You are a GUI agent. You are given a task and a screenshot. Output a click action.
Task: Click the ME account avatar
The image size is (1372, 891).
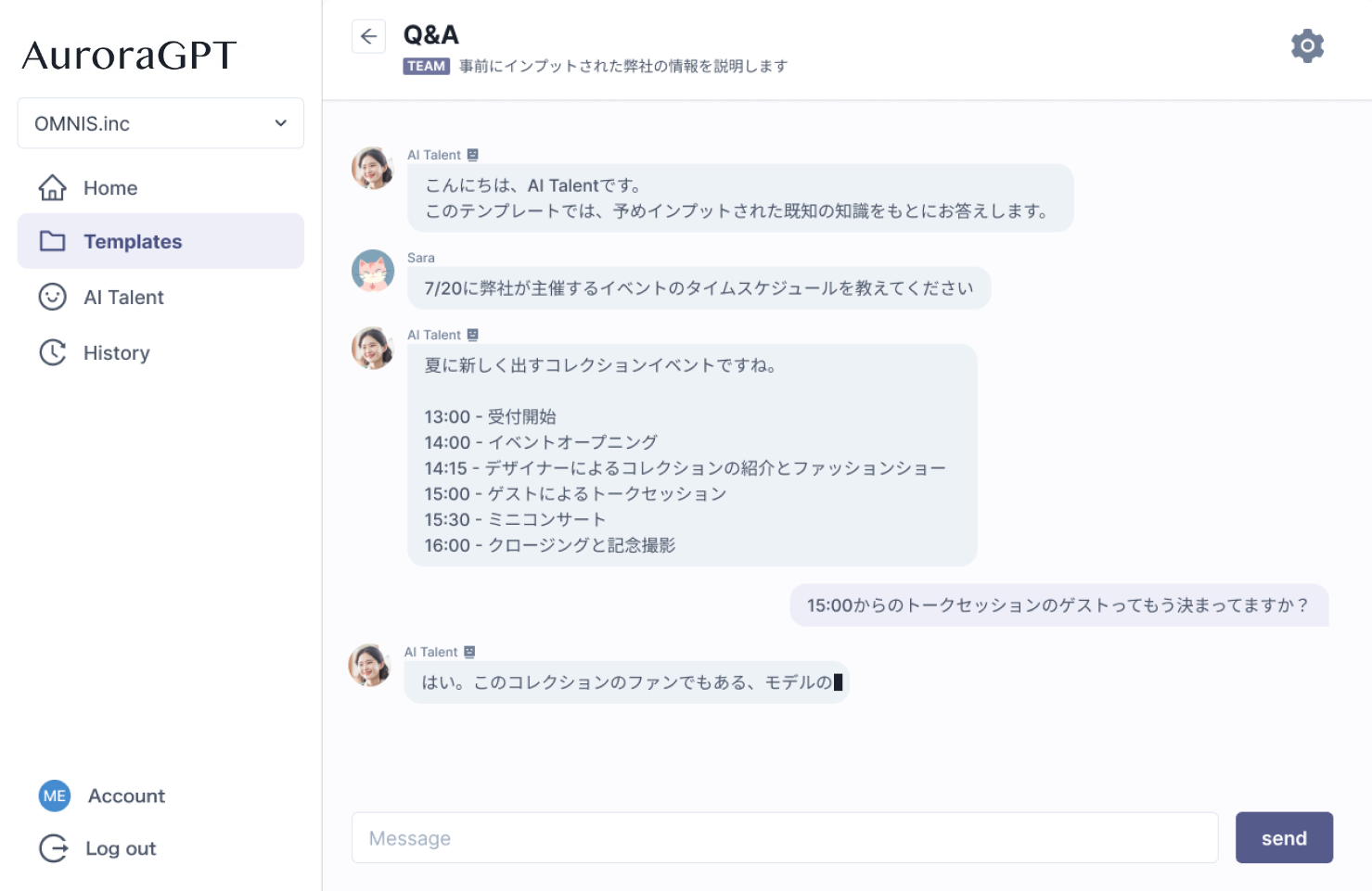click(55, 796)
